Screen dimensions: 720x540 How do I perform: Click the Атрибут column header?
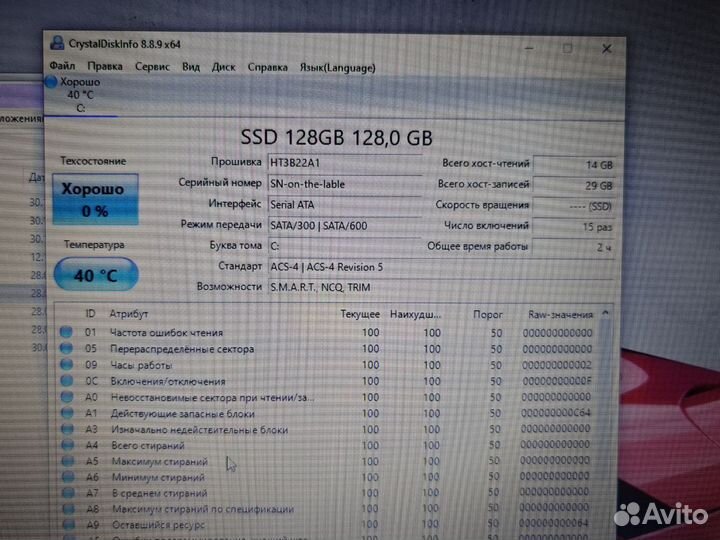129,314
